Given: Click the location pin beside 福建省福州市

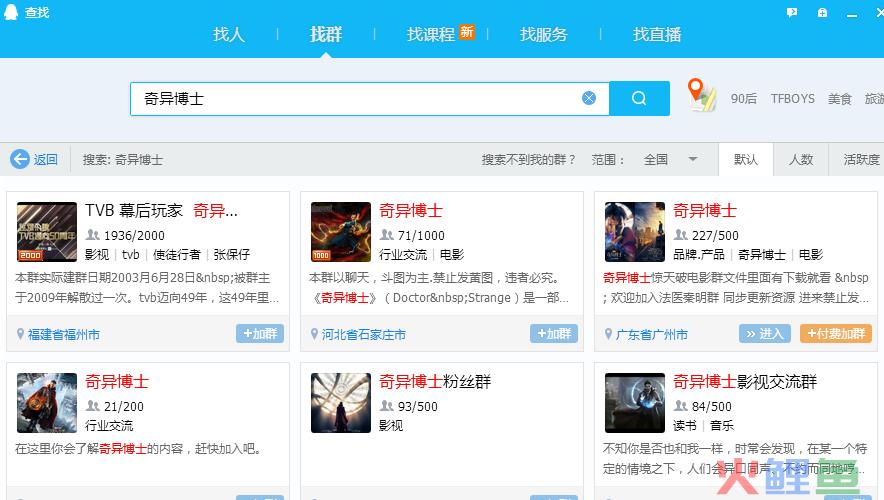Looking at the screenshot, I should (20, 334).
